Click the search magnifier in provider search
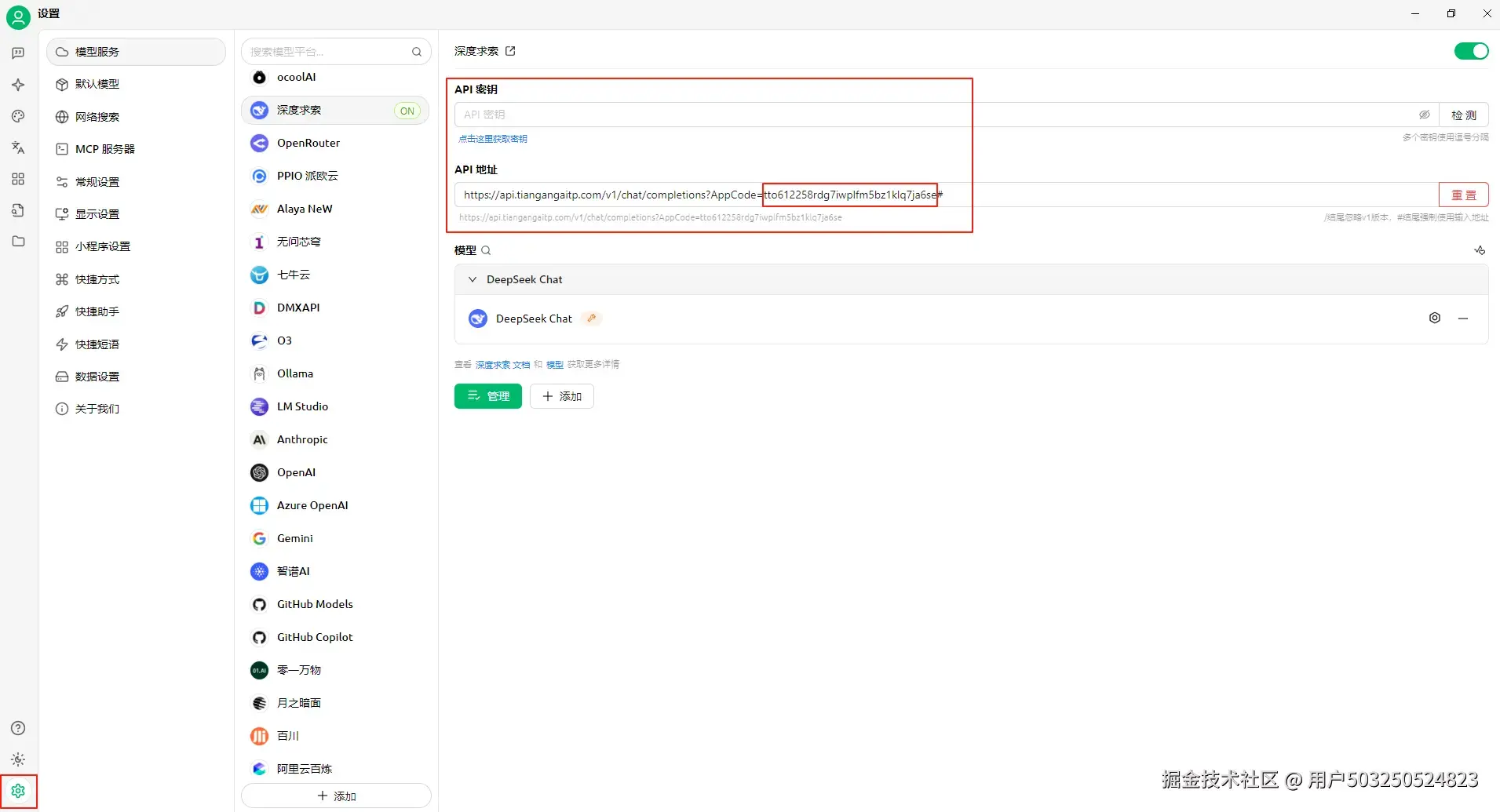The image size is (1500, 812). click(417, 52)
